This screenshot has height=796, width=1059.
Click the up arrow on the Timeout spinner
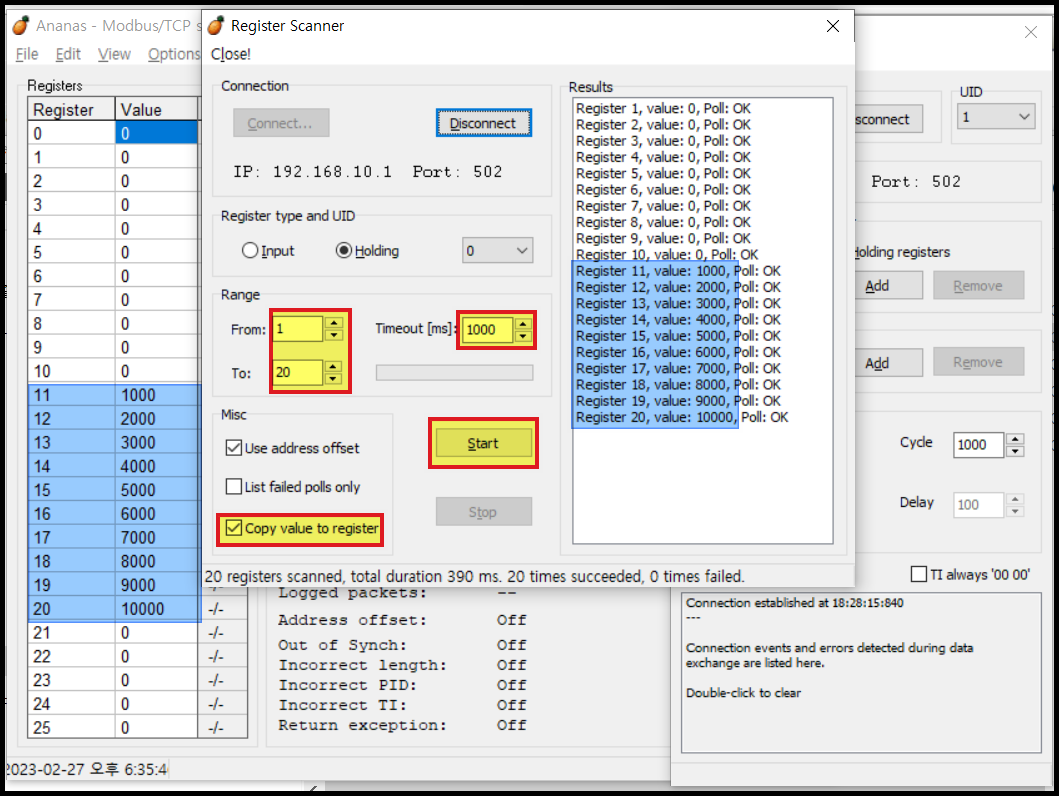click(521, 323)
